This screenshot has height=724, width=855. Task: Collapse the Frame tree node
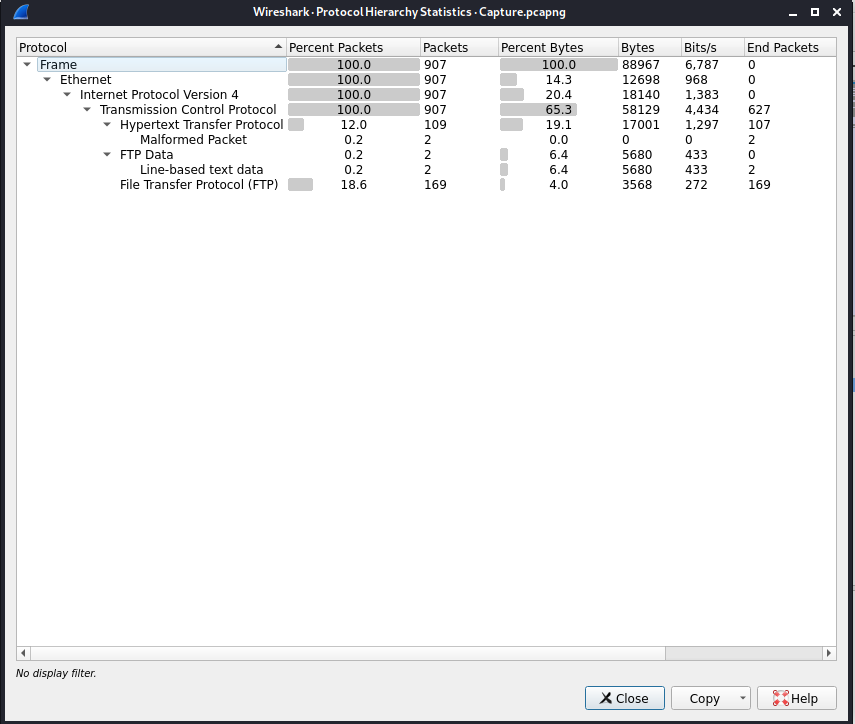pyautogui.click(x=27, y=64)
